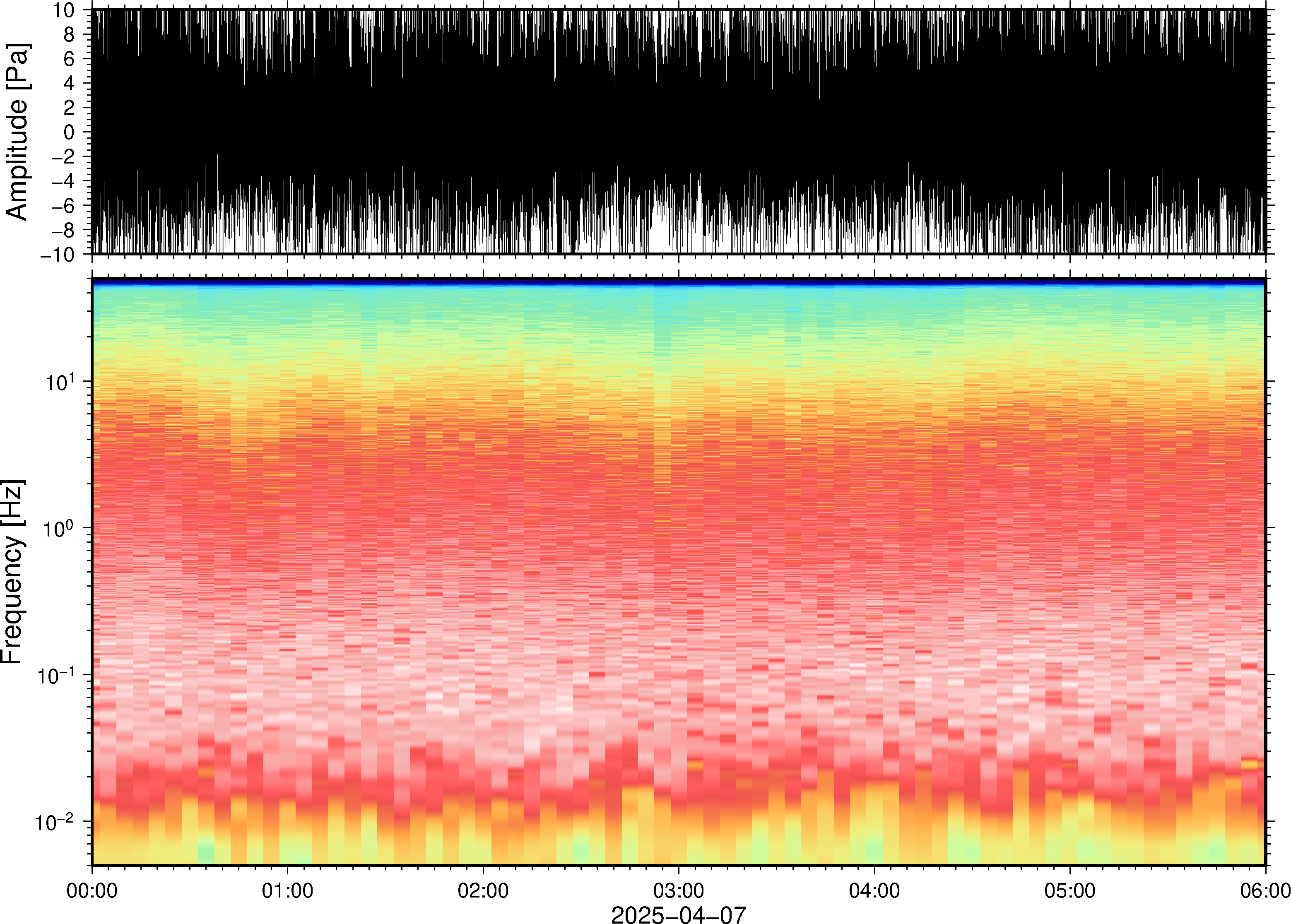Image resolution: width=1291 pixels, height=924 pixels.
Task: Click the amplitude tick label '0'
Action: pyautogui.click(x=70, y=132)
